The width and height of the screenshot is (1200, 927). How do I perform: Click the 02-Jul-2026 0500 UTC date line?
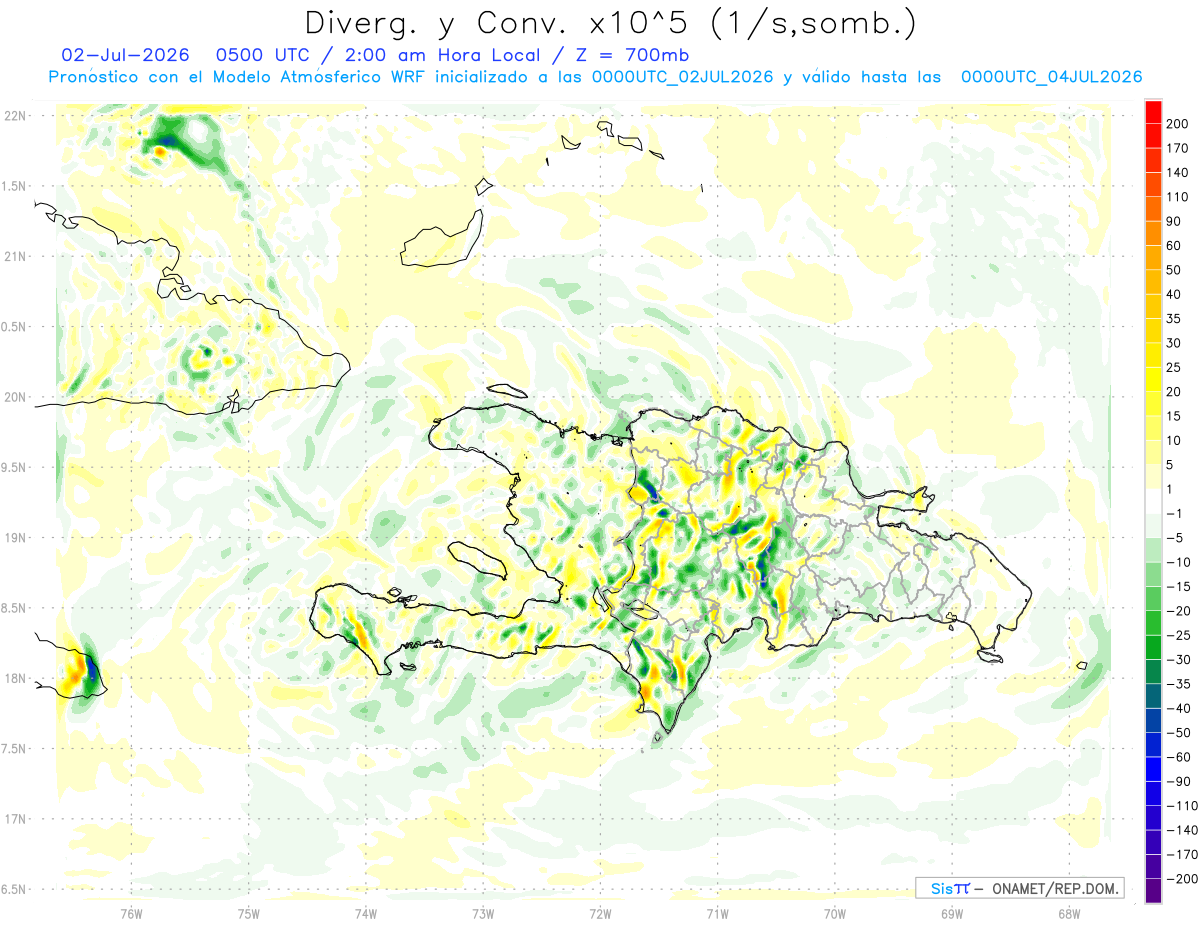pyautogui.click(x=375, y=55)
